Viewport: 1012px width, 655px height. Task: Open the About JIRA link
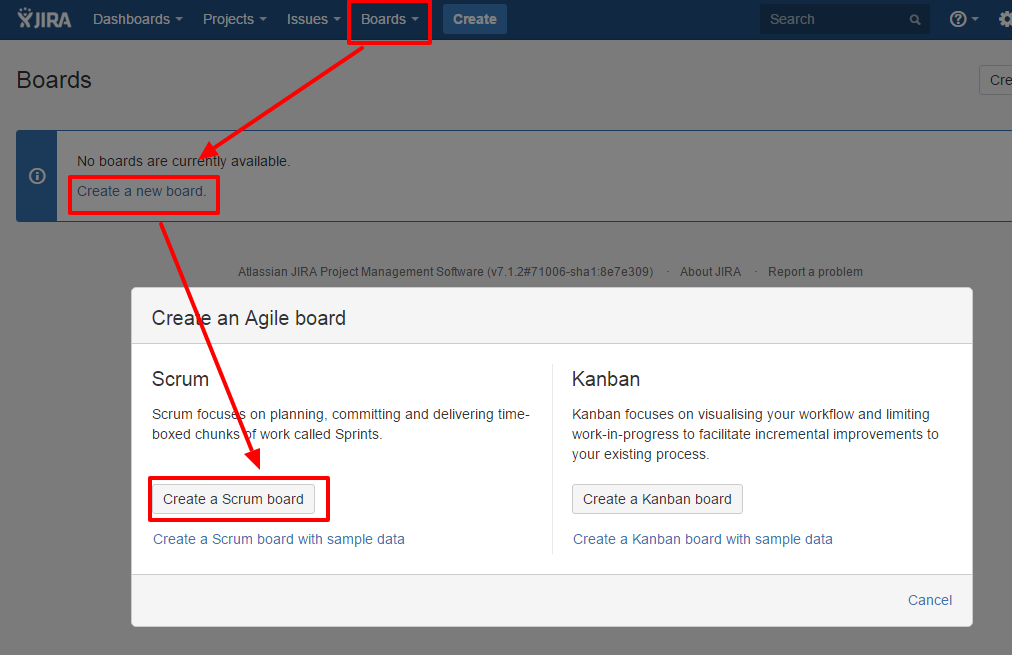pos(710,271)
